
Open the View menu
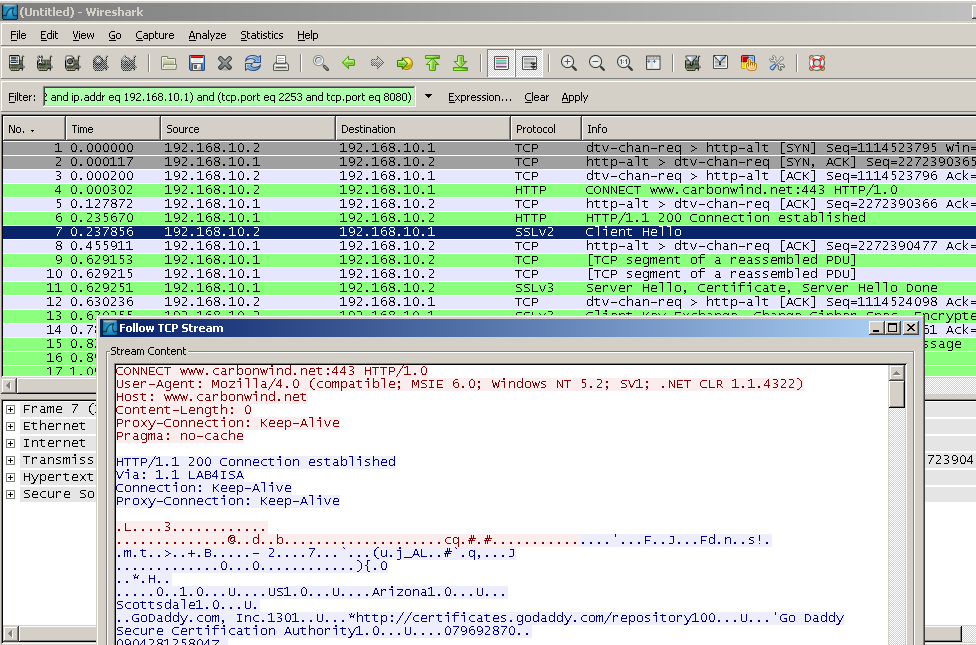[x=83, y=35]
